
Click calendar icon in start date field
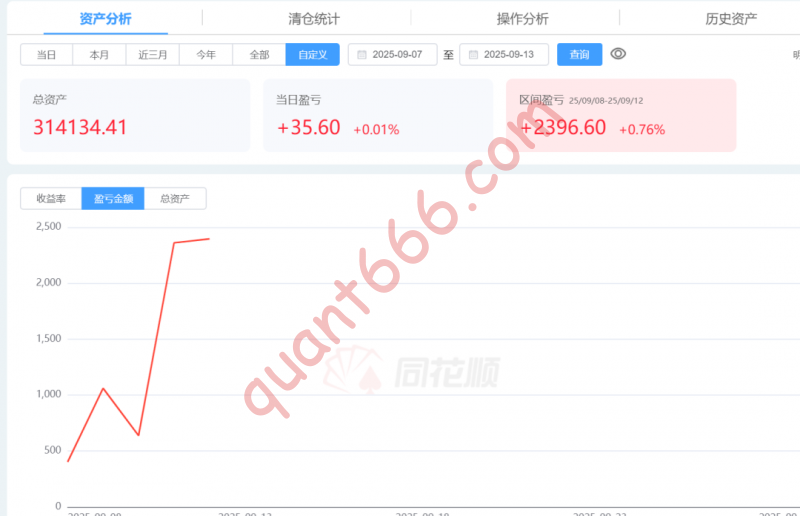tap(362, 55)
